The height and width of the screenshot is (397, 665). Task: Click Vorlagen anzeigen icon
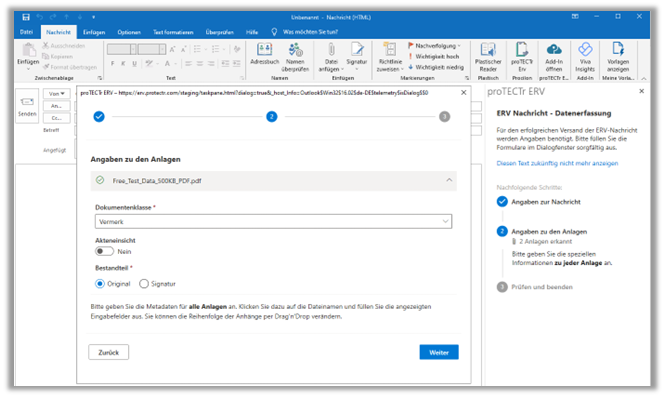[618, 50]
